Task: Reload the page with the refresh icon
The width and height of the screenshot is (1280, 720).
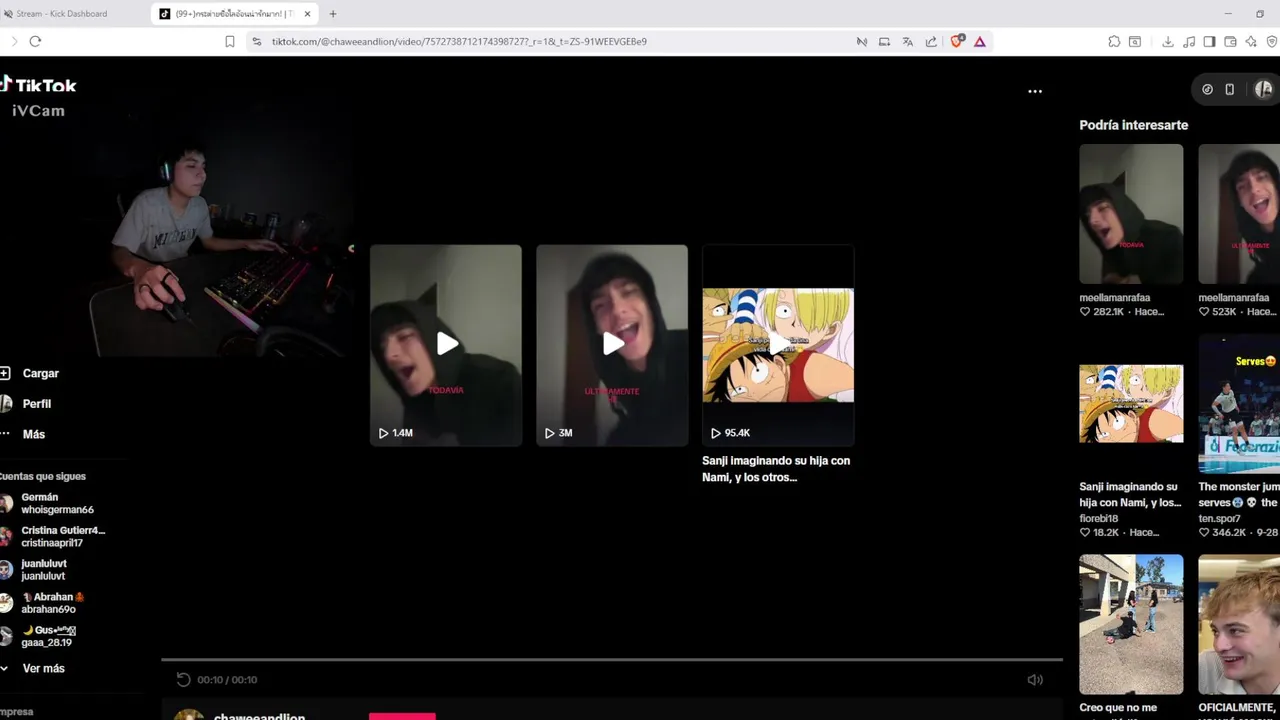Action: click(35, 41)
